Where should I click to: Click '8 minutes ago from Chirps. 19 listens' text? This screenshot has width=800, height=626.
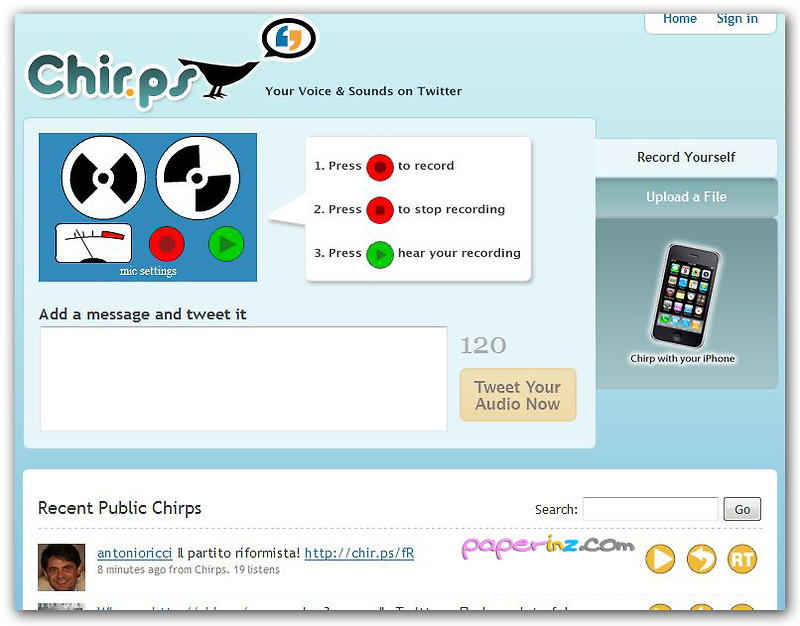tap(188, 570)
